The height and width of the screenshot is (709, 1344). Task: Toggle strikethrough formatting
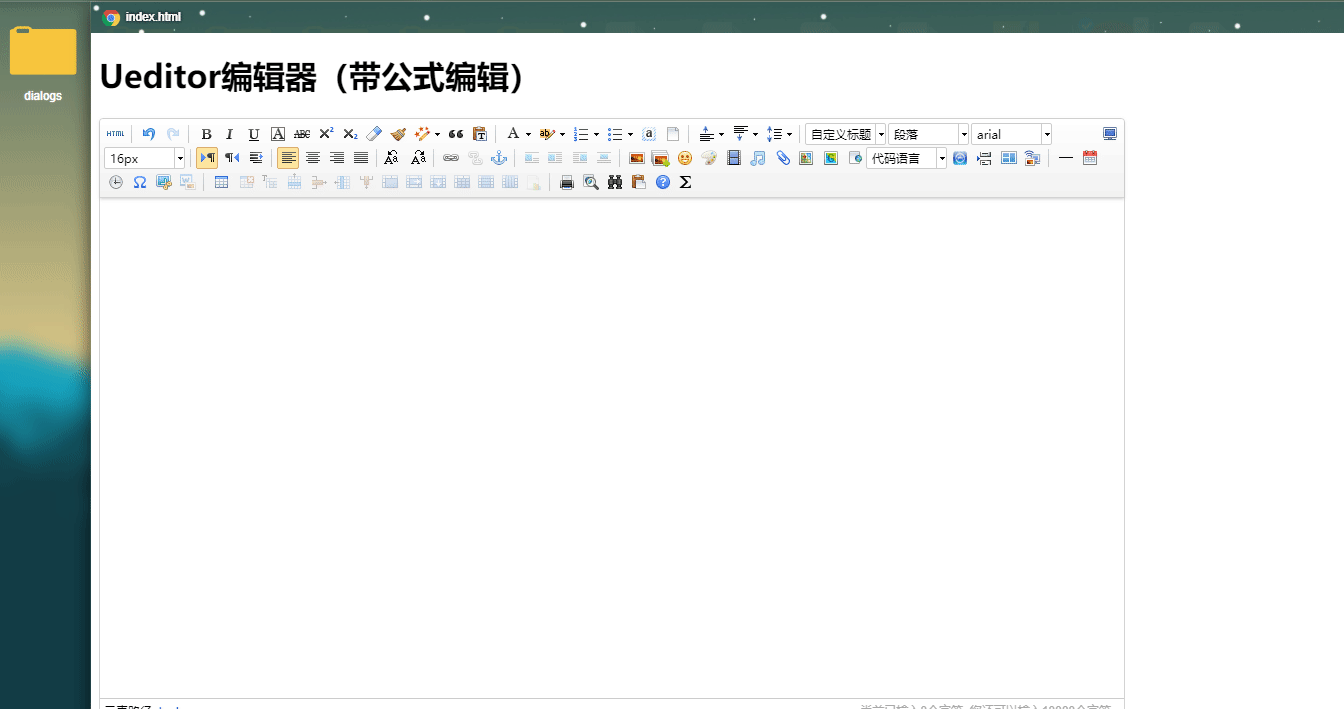(302, 134)
